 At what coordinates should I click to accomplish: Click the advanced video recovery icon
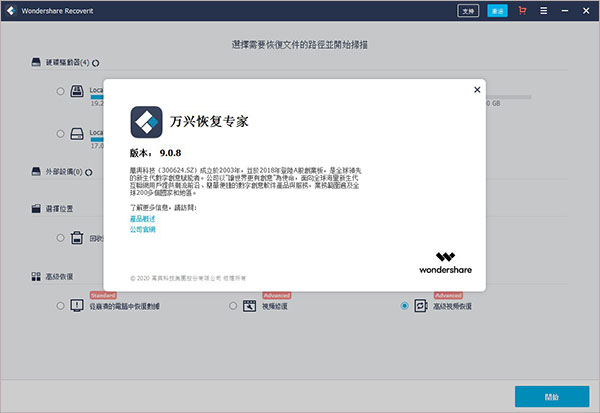coord(421,306)
